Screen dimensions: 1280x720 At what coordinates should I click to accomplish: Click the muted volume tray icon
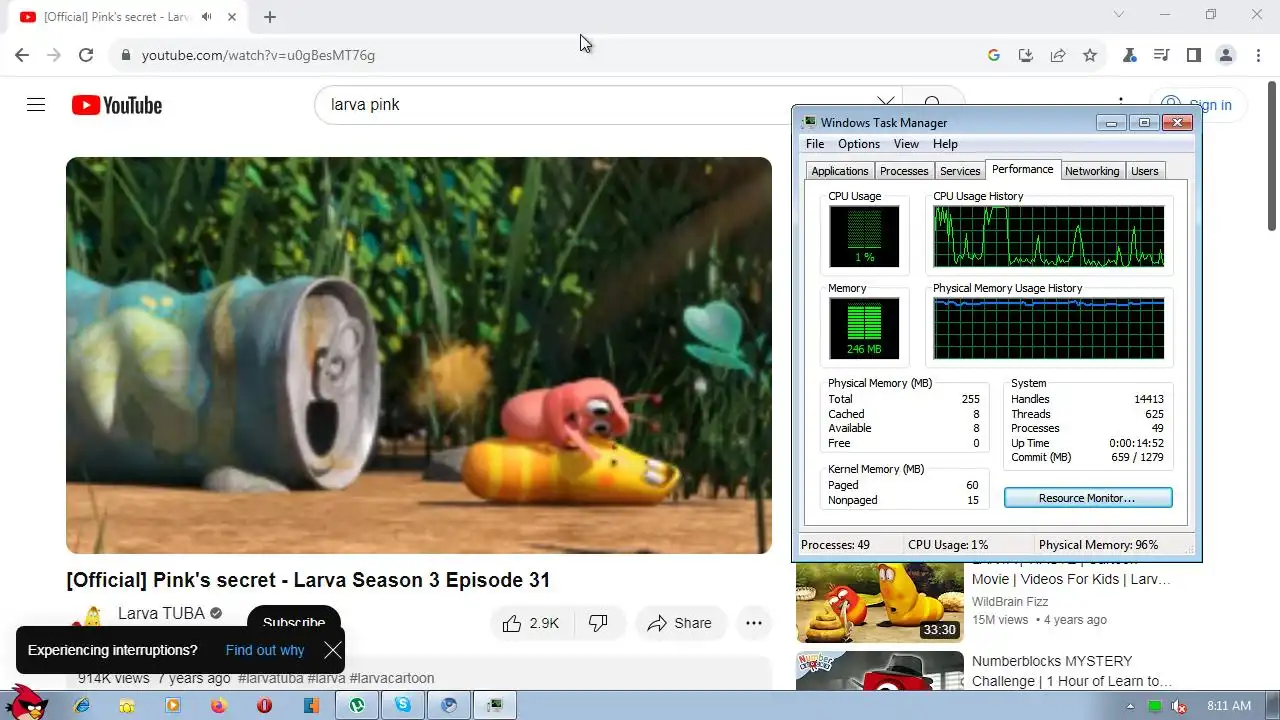[1179, 706]
